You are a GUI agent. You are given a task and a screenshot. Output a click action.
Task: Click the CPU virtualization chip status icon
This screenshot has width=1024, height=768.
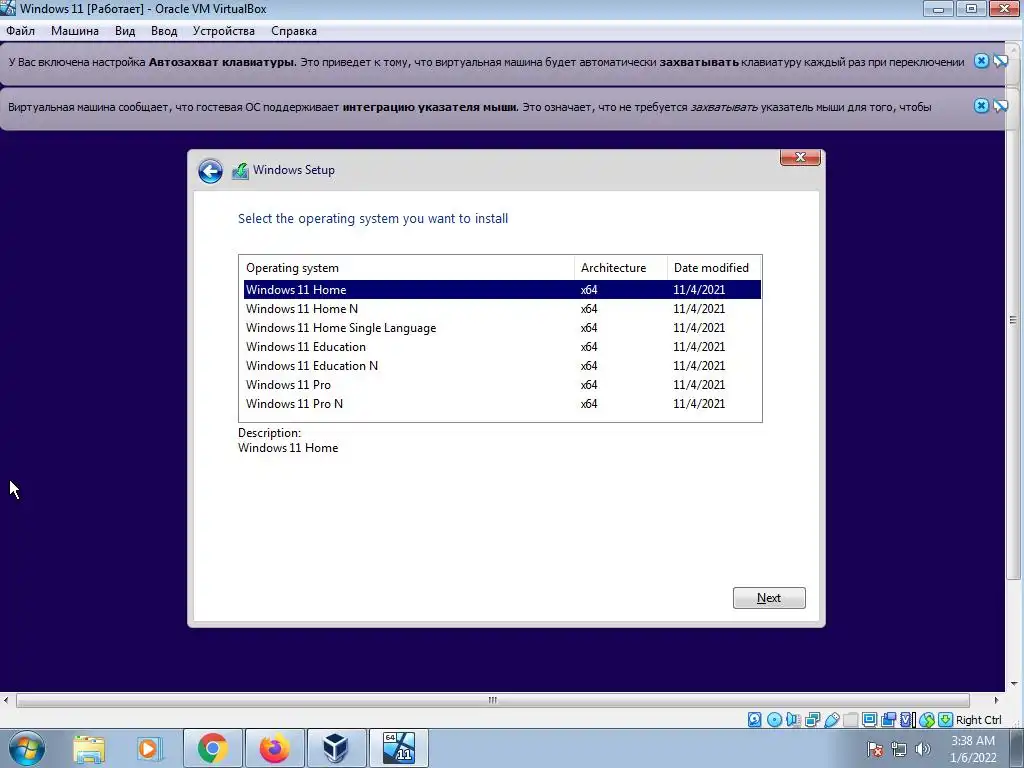[x=907, y=720]
